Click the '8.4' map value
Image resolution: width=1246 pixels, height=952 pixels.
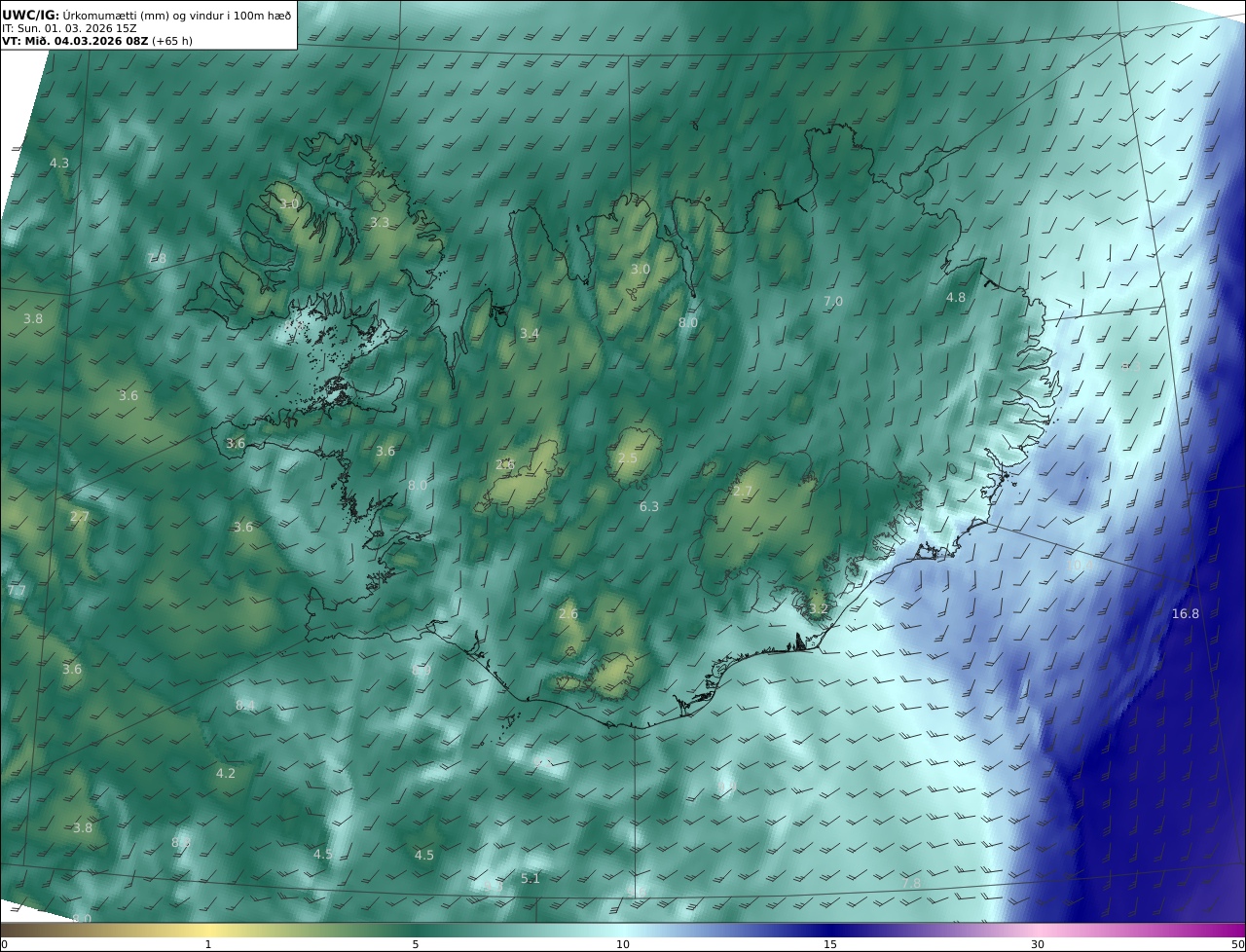point(245,705)
